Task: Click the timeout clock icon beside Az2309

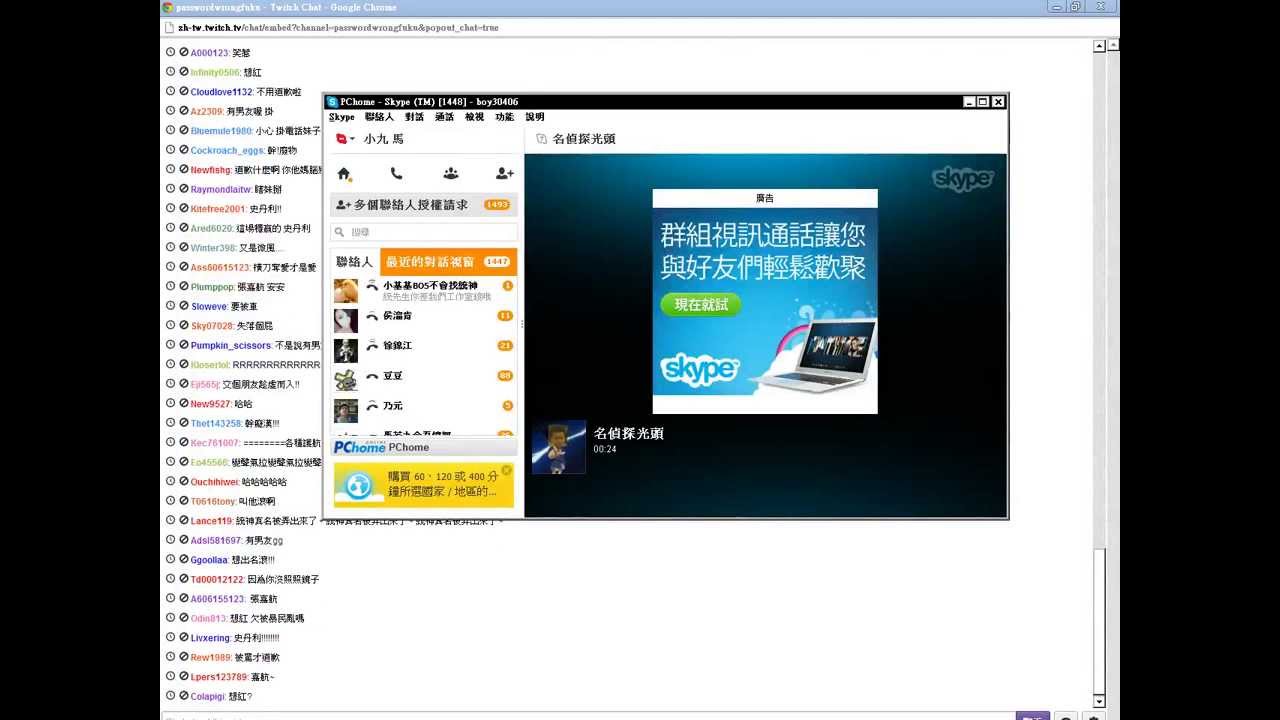Action: 171,111
